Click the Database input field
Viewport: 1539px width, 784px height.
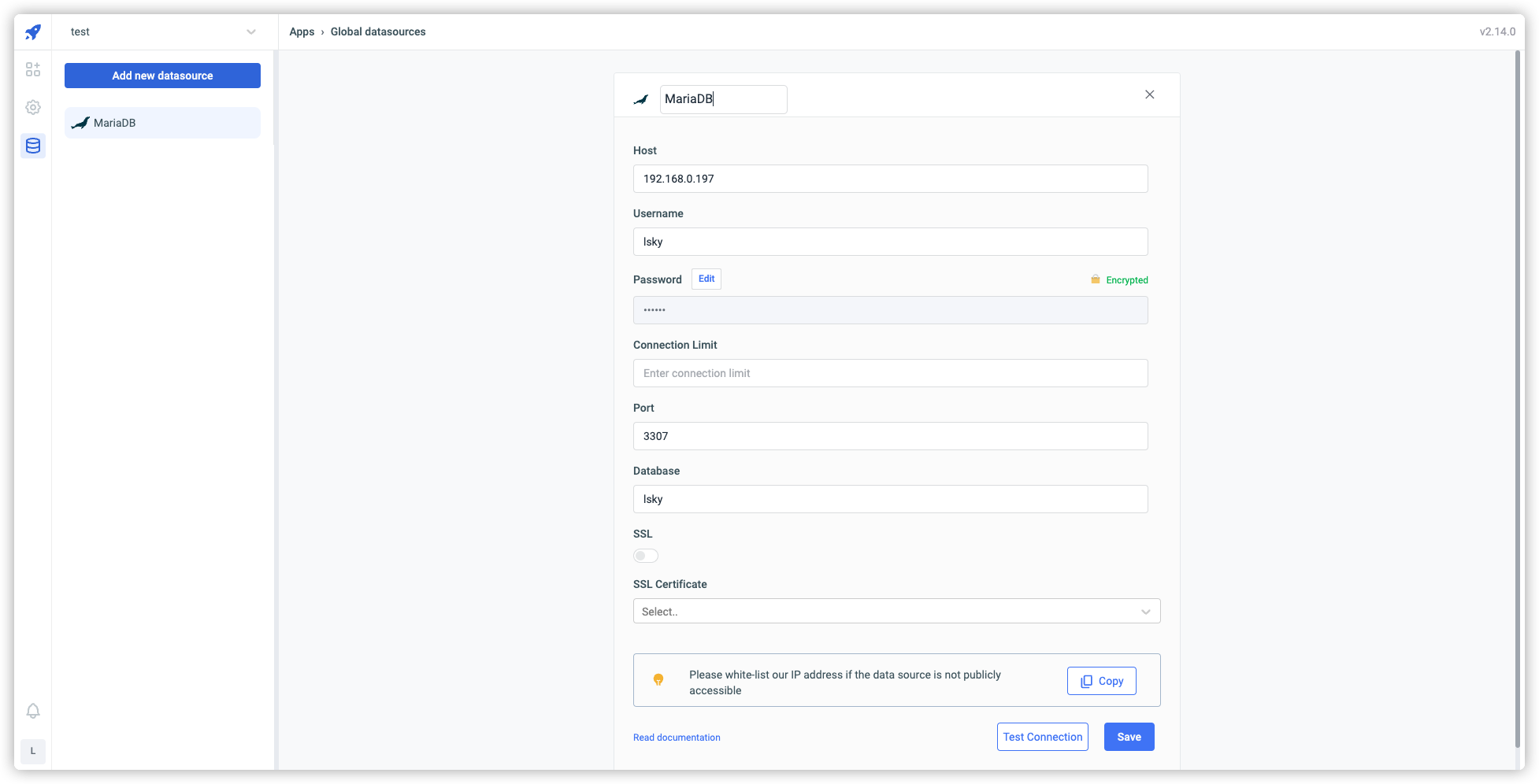(890, 499)
